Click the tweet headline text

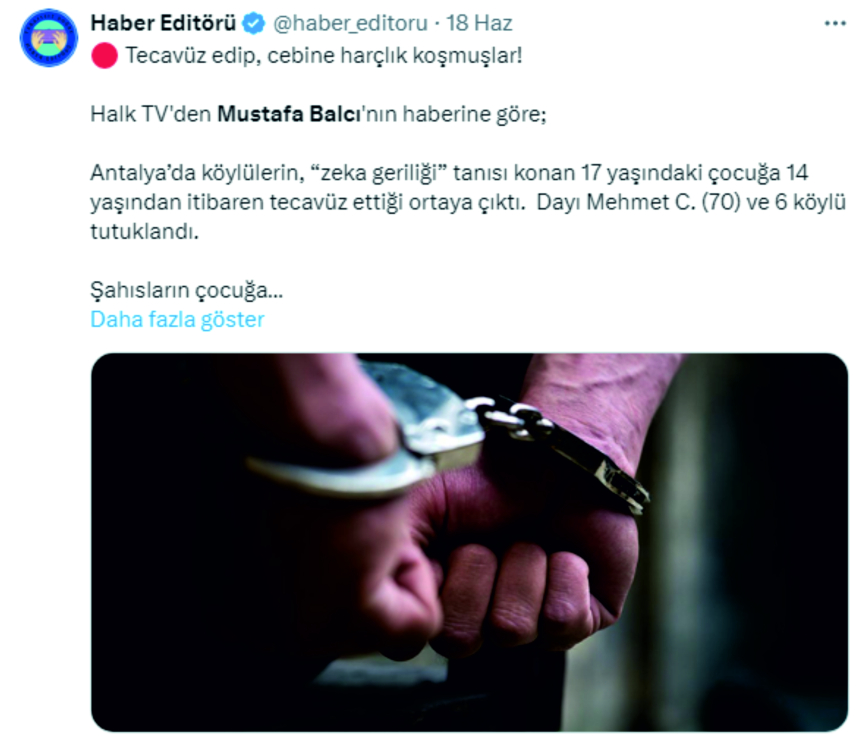tap(324, 56)
